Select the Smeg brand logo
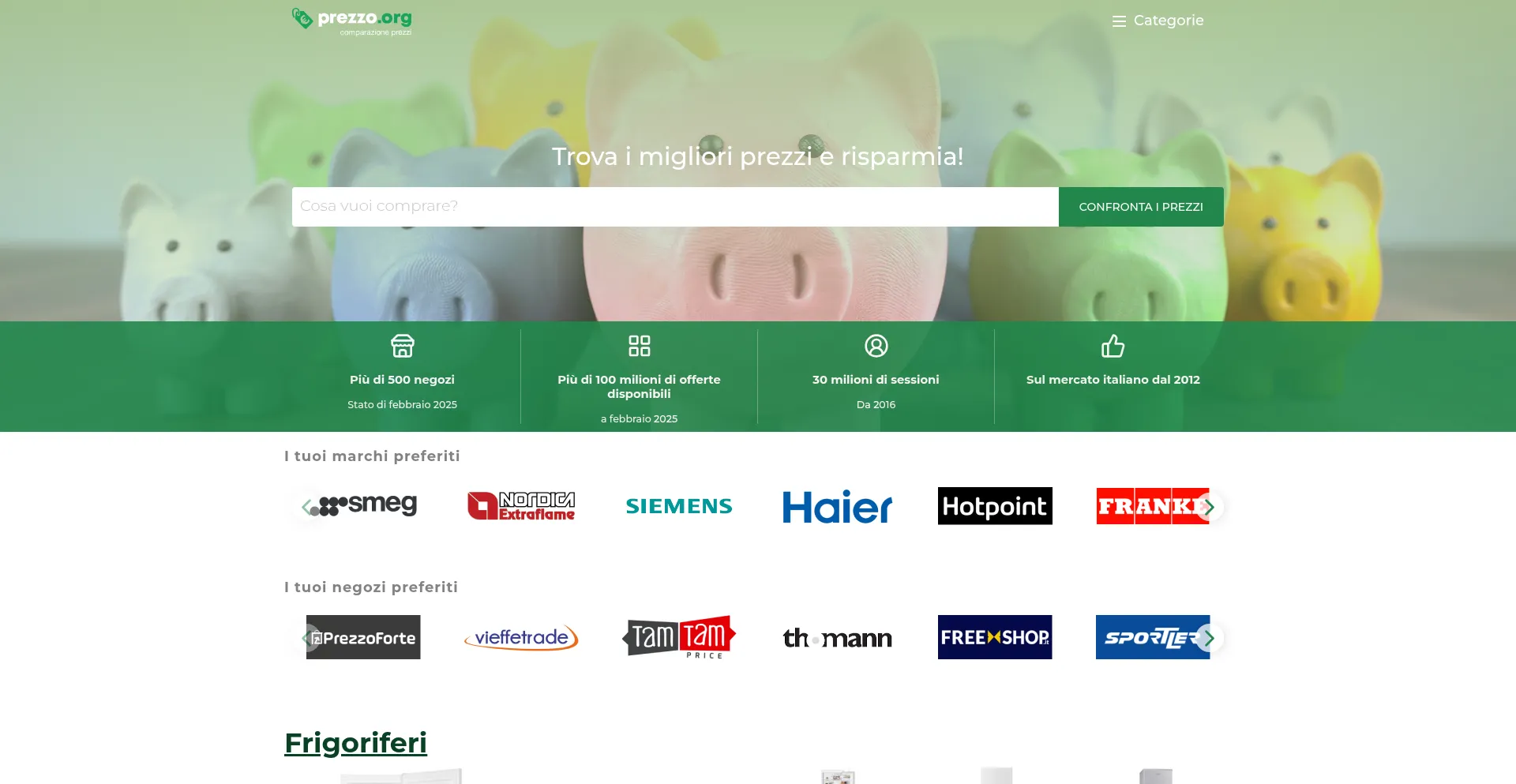 [x=364, y=505]
